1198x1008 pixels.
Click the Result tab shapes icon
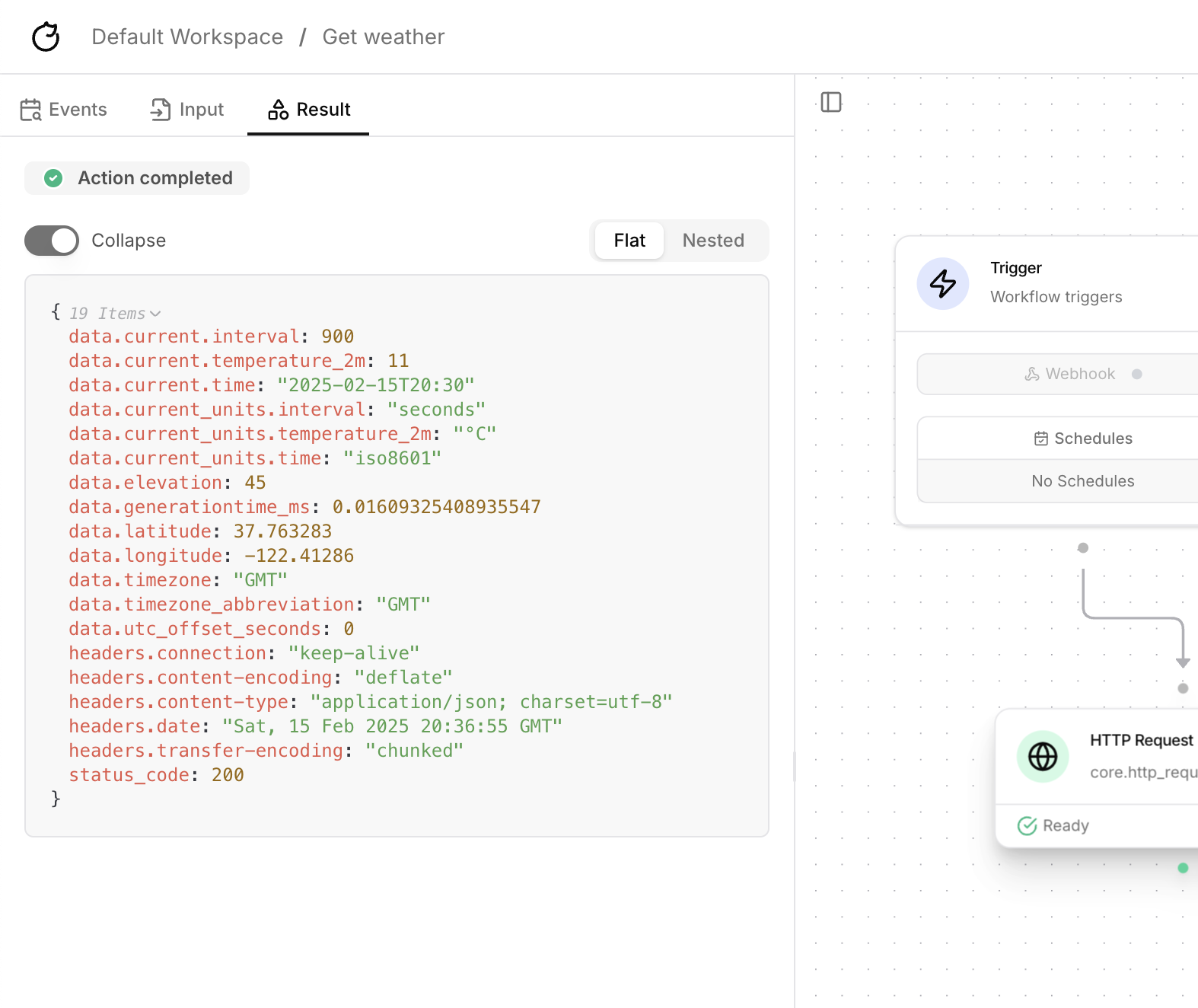pyautogui.click(x=278, y=110)
